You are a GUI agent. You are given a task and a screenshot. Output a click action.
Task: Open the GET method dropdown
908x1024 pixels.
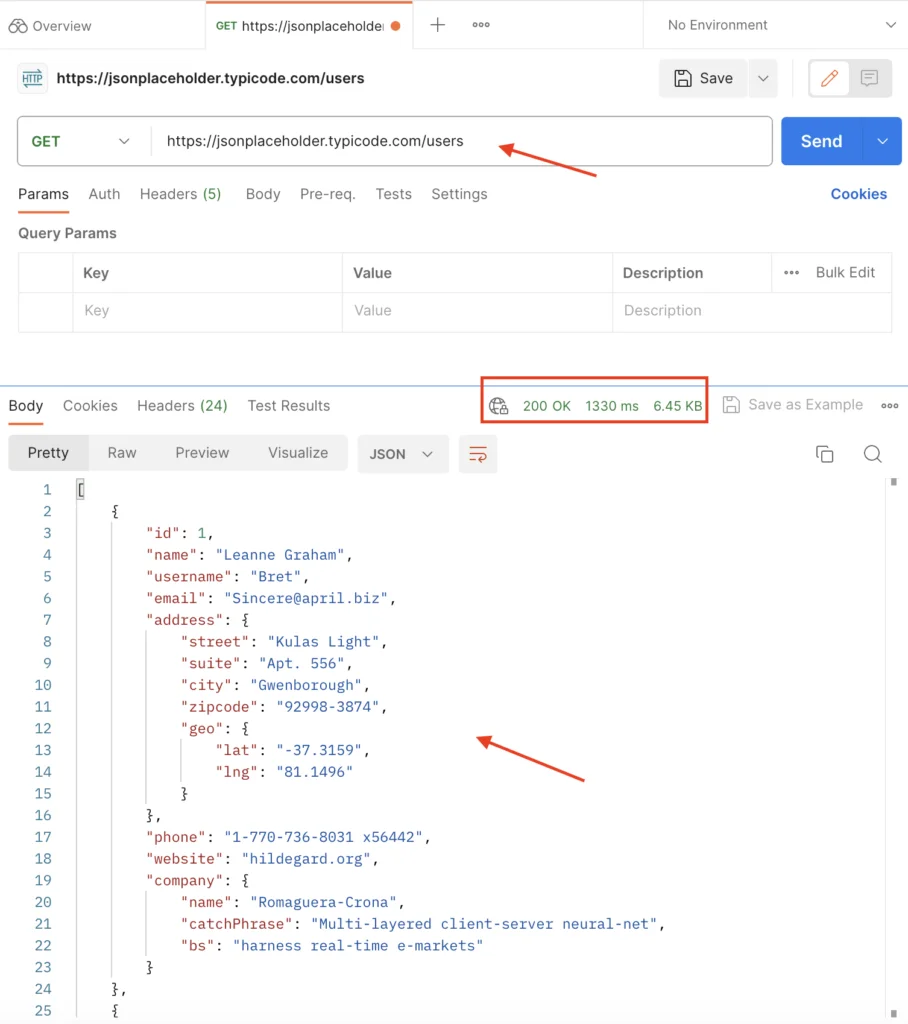point(81,142)
